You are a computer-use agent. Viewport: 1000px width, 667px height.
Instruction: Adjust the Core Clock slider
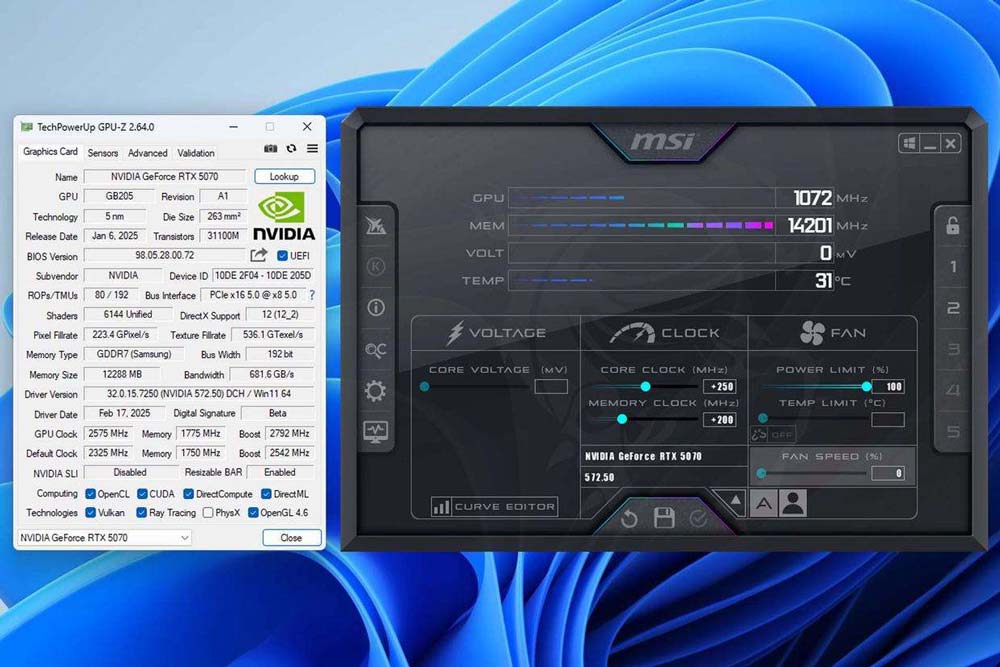(x=644, y=386)
